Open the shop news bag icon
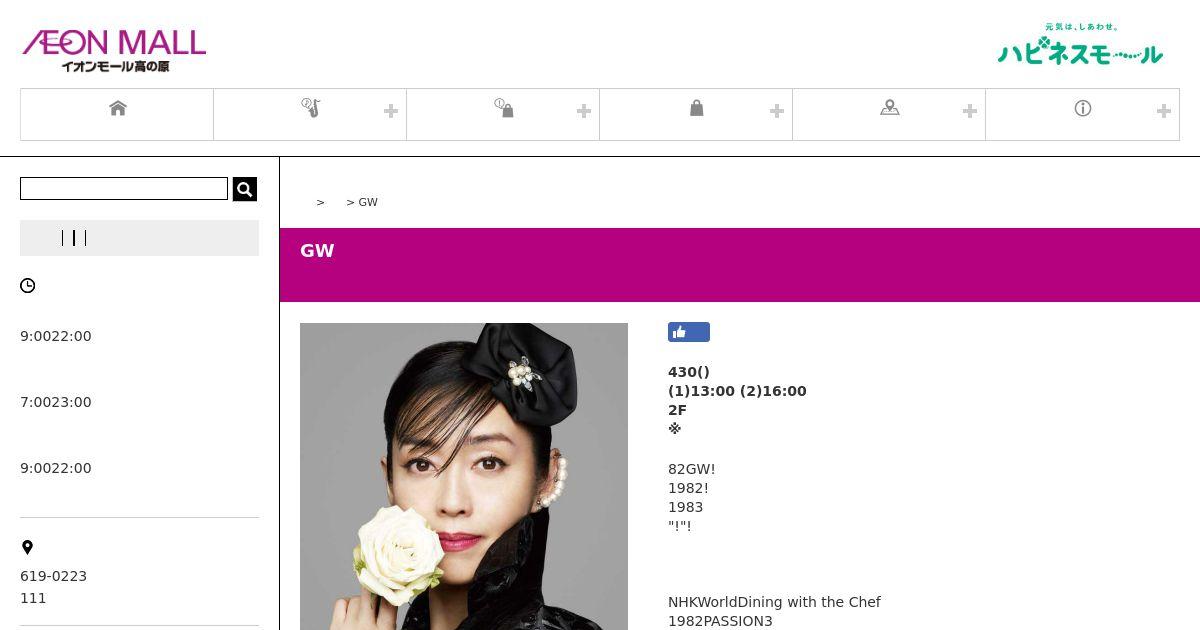 (504, 108)
